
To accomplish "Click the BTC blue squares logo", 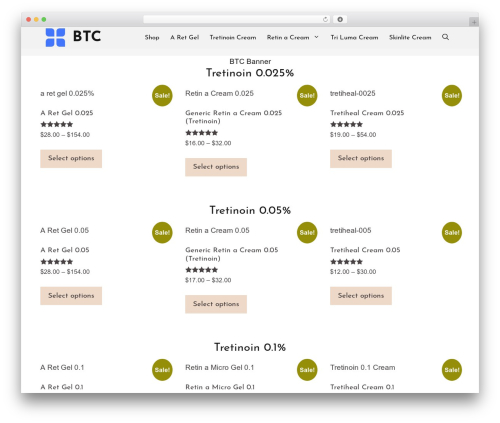I will coord(55,37).
